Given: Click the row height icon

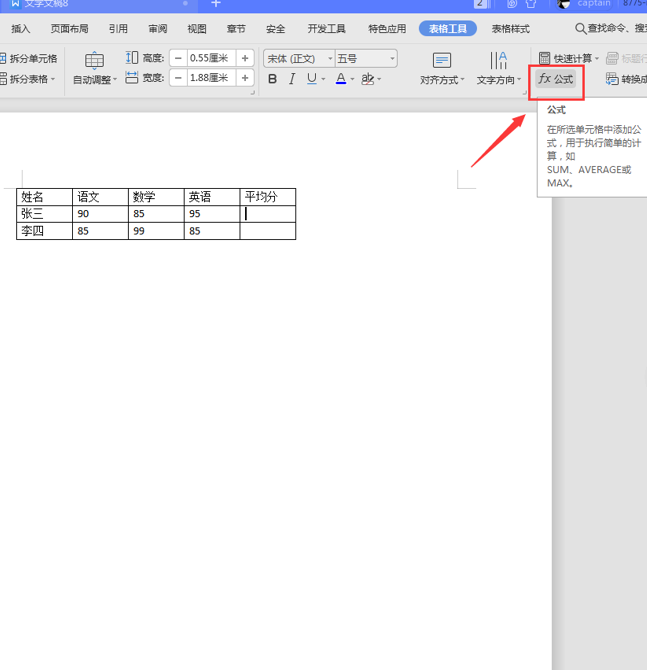Looking at the screenshot, I should click(x=132, y=58).
